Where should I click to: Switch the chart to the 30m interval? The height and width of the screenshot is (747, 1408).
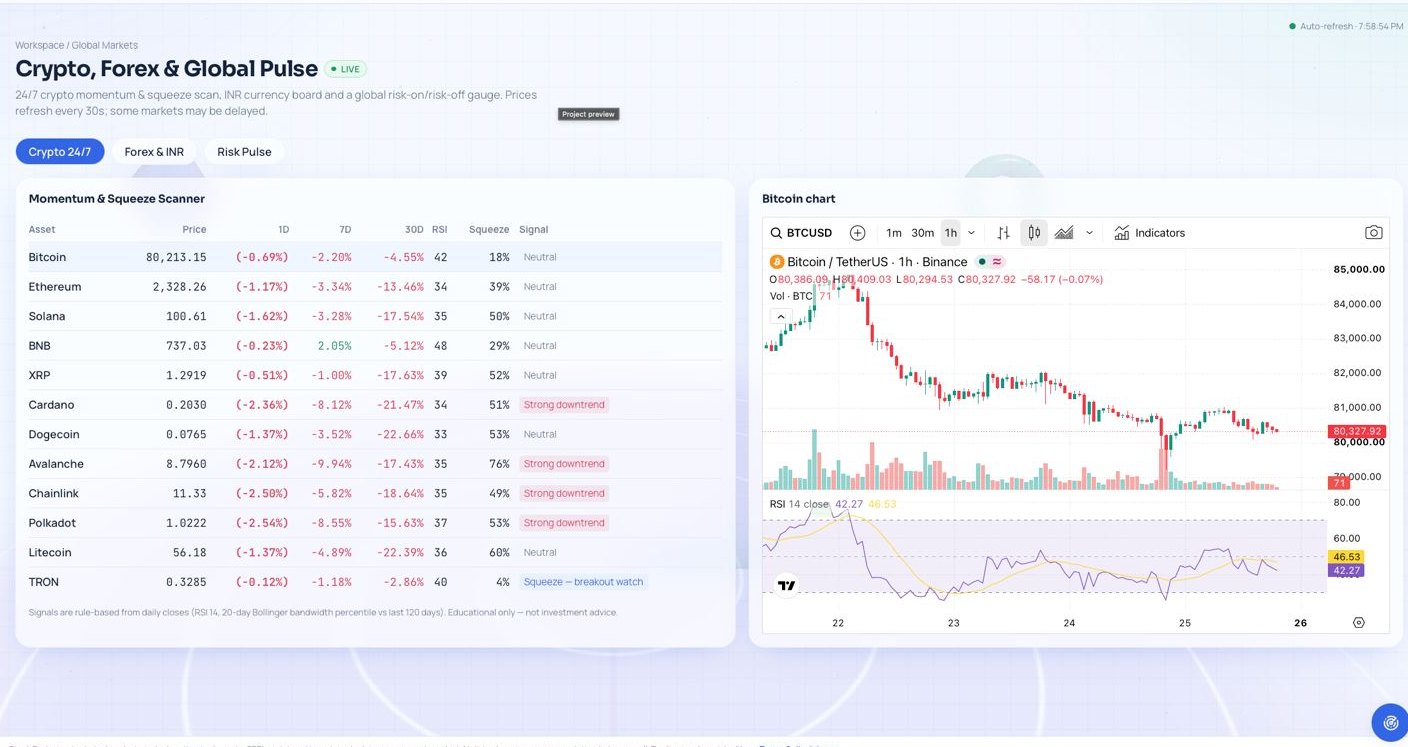[x=922, y=233]
